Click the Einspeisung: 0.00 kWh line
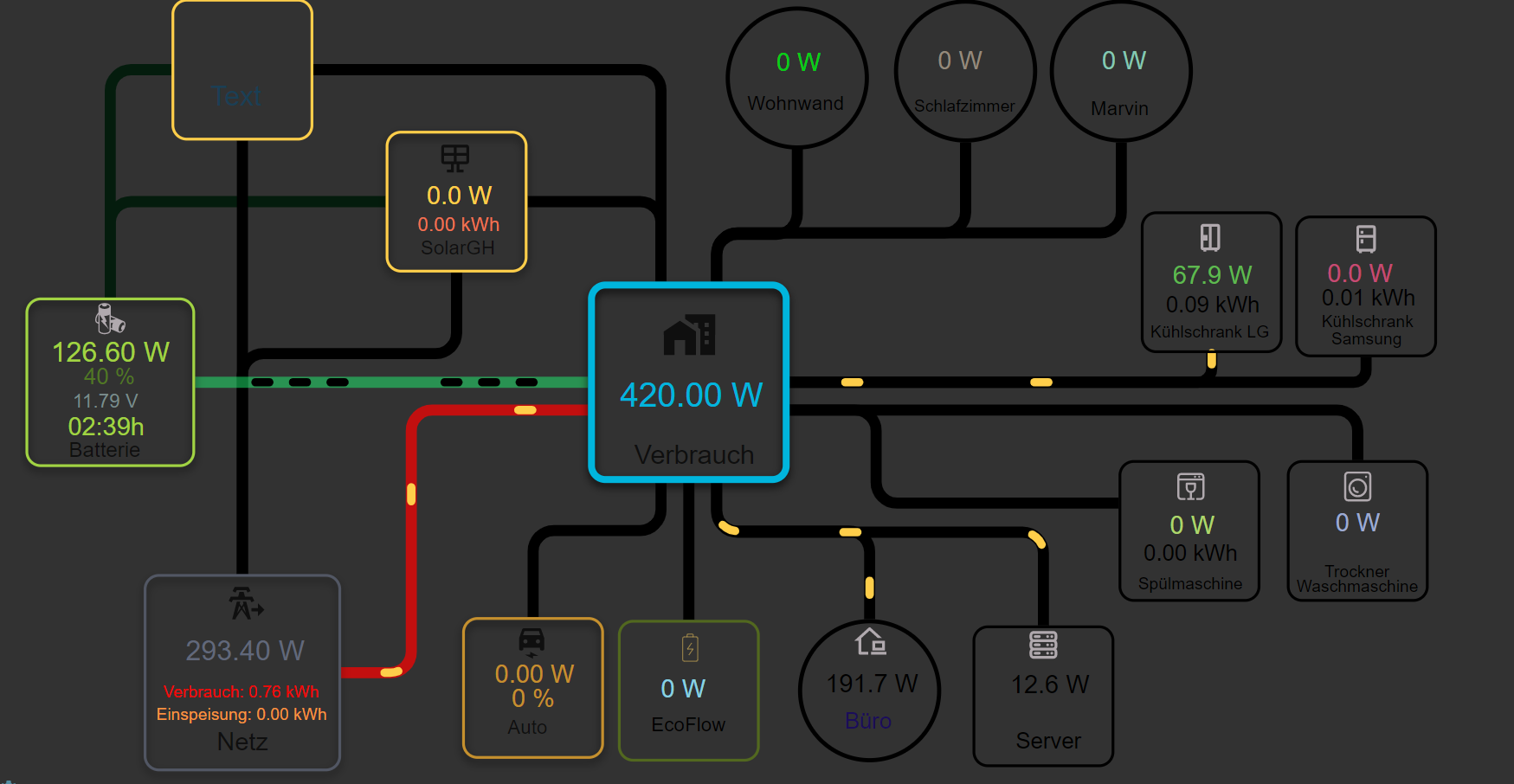The image size is (1514, 784). (x=242, y=714)
